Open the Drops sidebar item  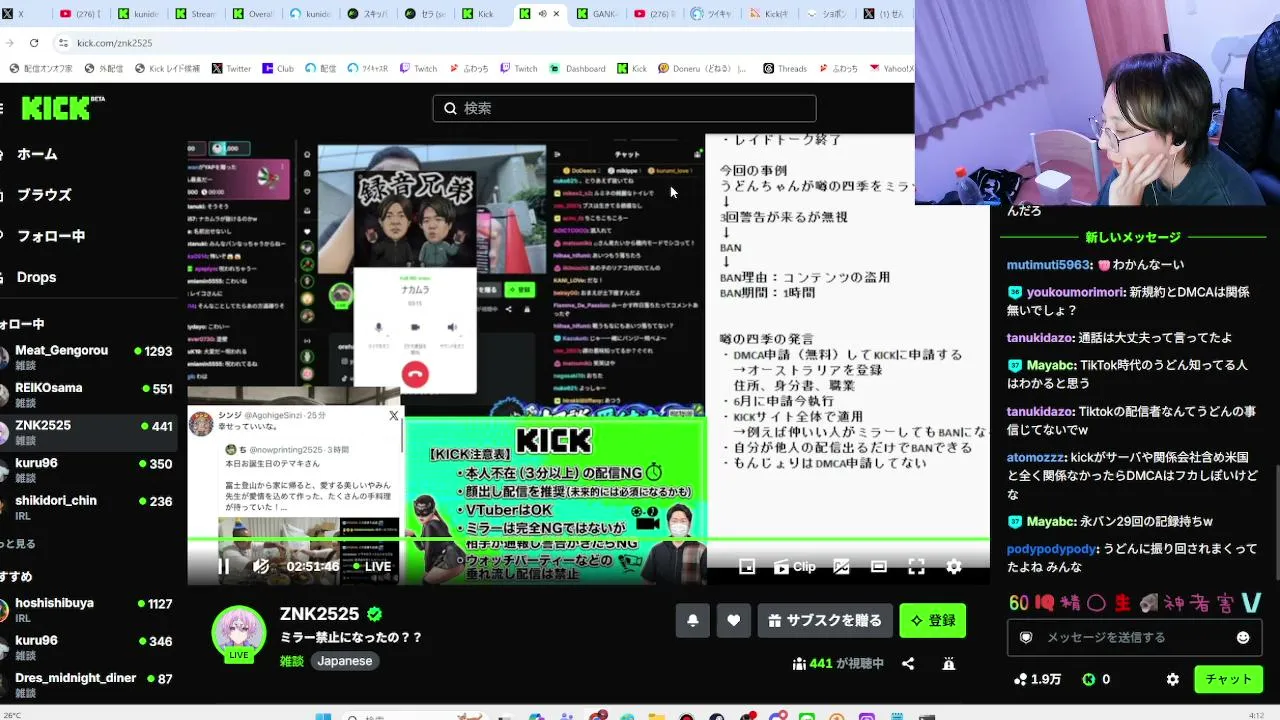tap(36, 277)
